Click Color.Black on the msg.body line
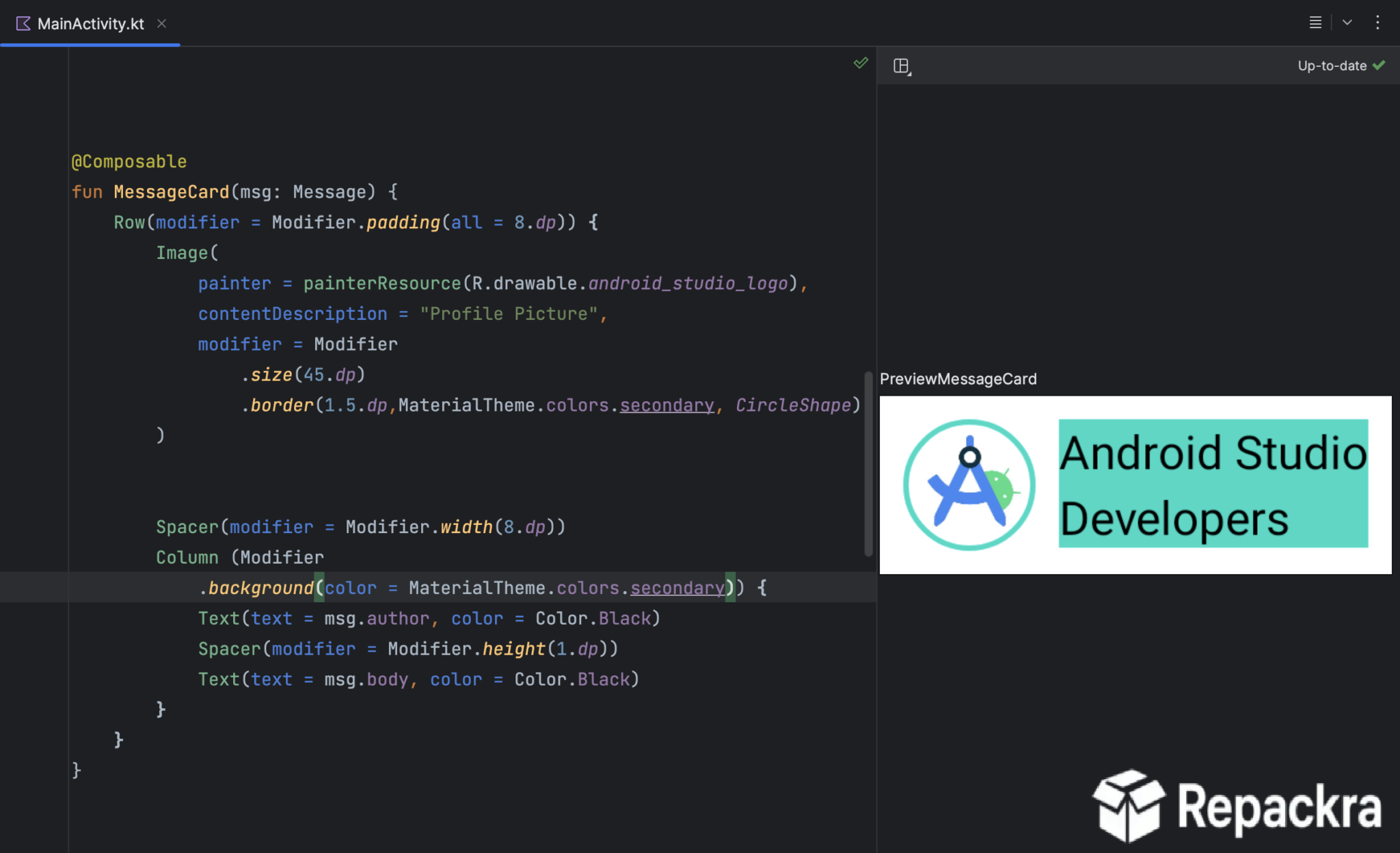This screenshot has height=853, width=1400. click(x=573, y=679)
